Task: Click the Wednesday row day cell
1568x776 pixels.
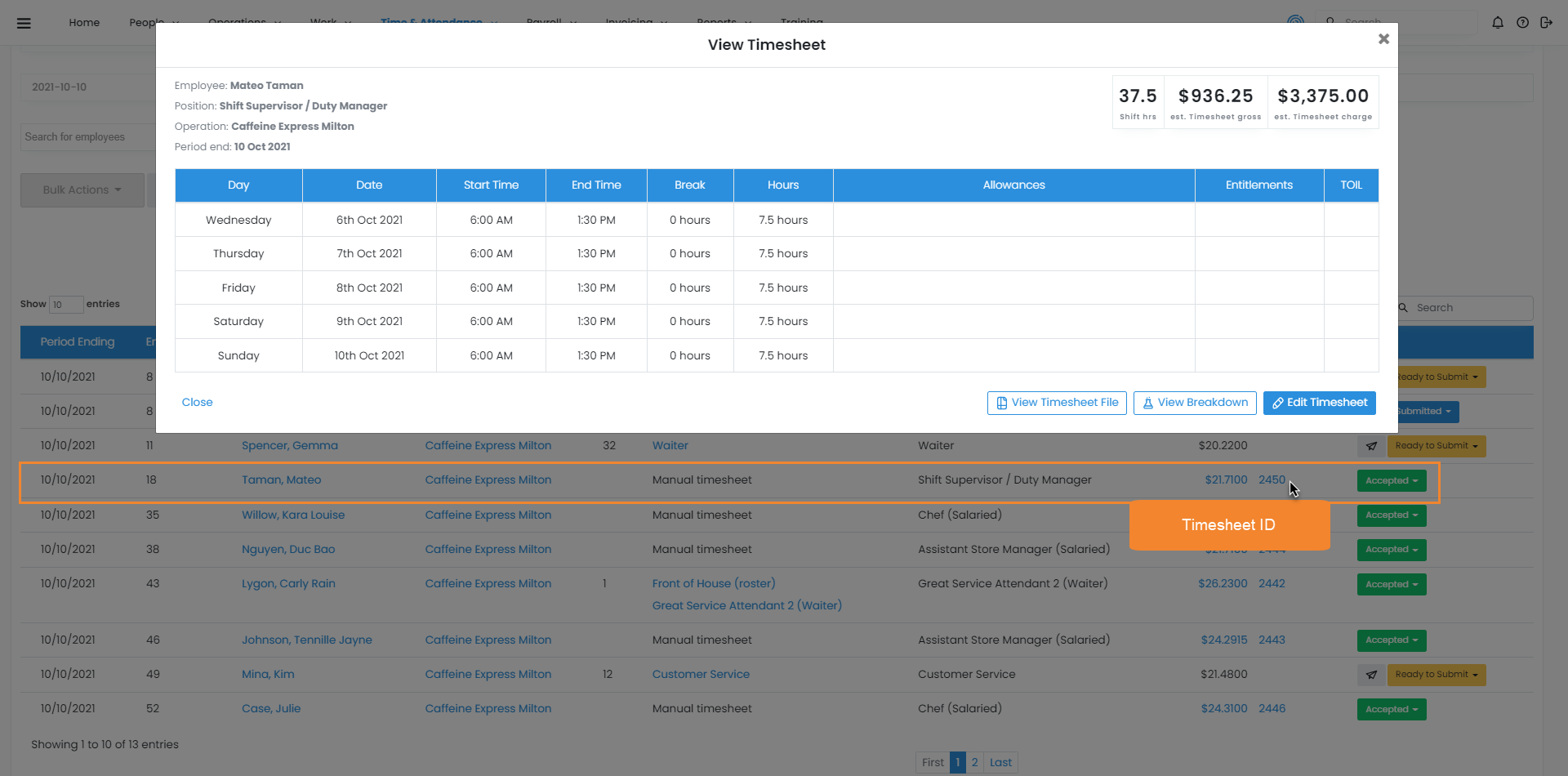Action: coord(238,220)
